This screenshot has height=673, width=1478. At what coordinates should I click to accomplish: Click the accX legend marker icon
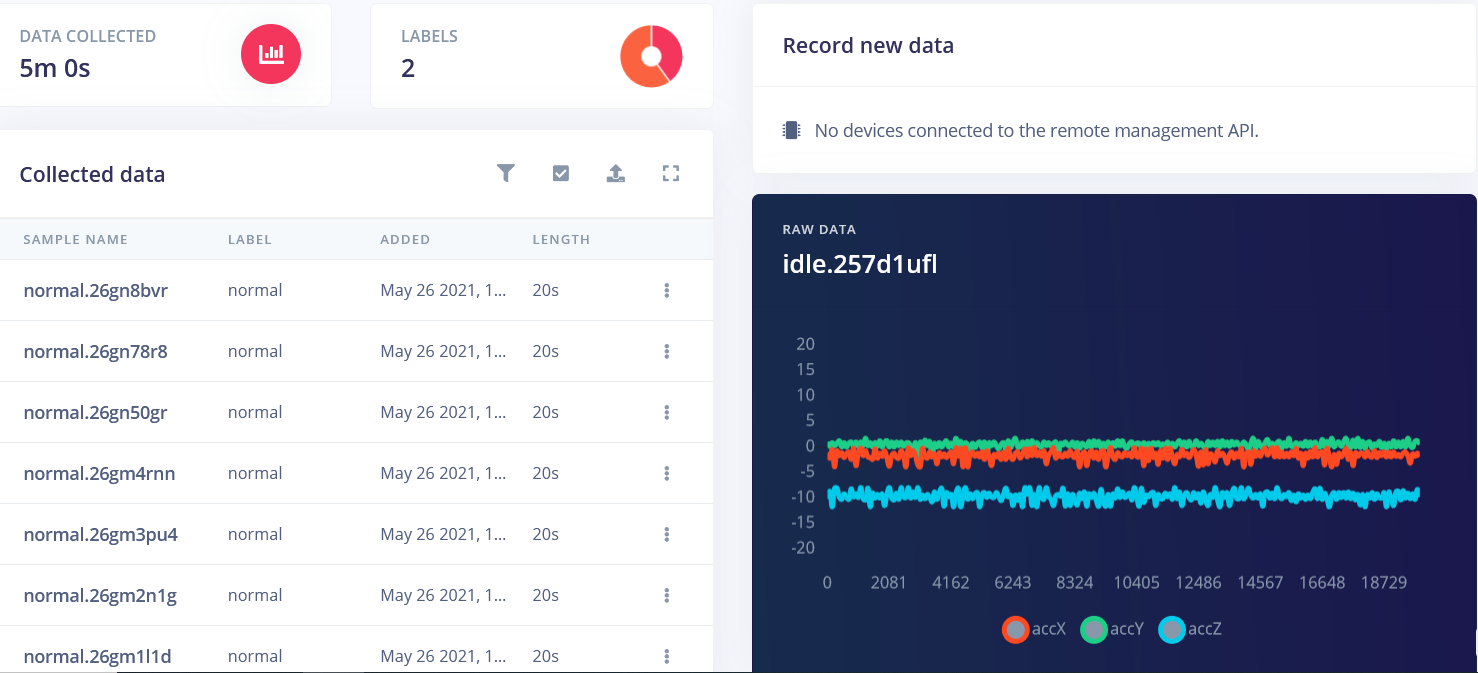click(1017, 629)
